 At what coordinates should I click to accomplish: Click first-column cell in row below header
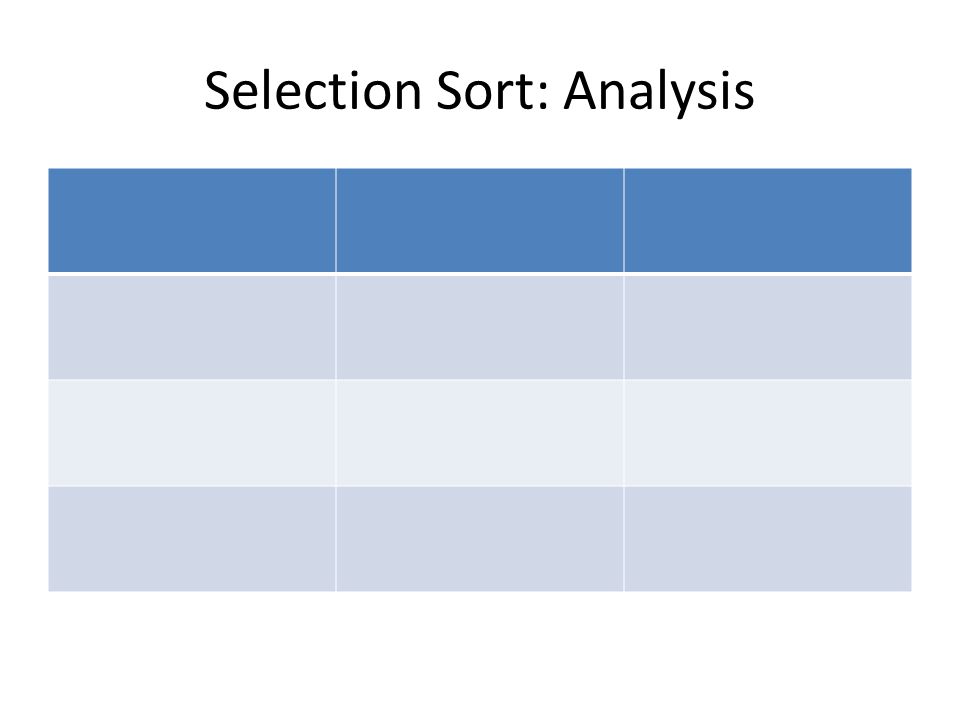(192, 327)
